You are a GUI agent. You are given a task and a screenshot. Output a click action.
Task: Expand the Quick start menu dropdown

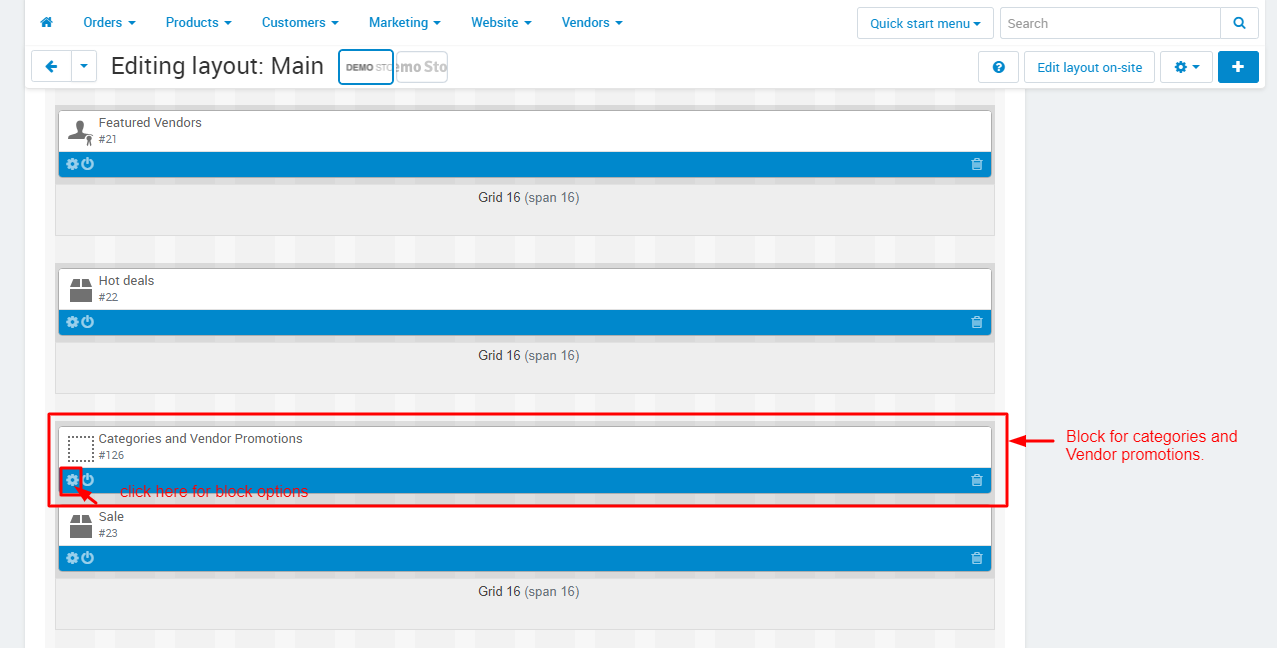tap(925, 23)
